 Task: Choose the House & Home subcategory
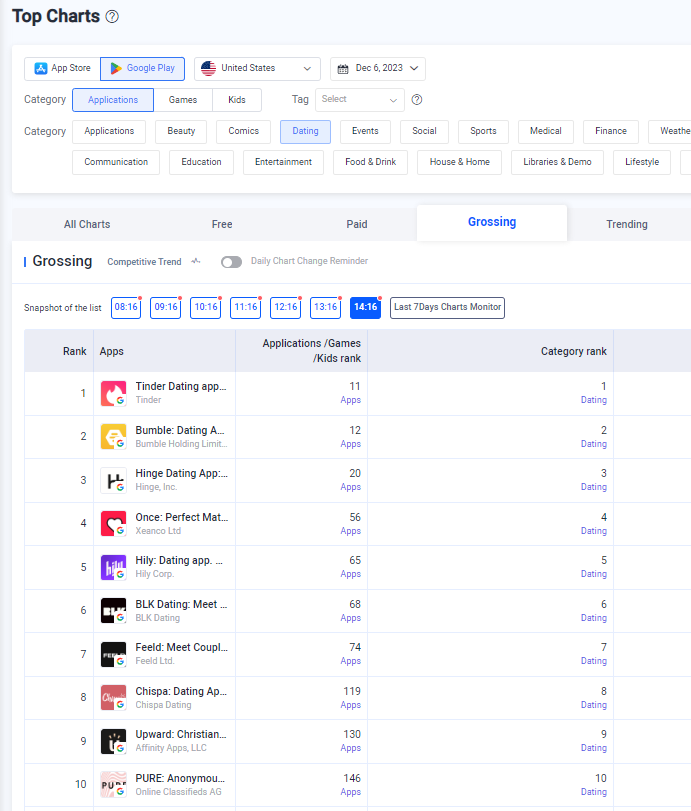click(x=459, y=162)
